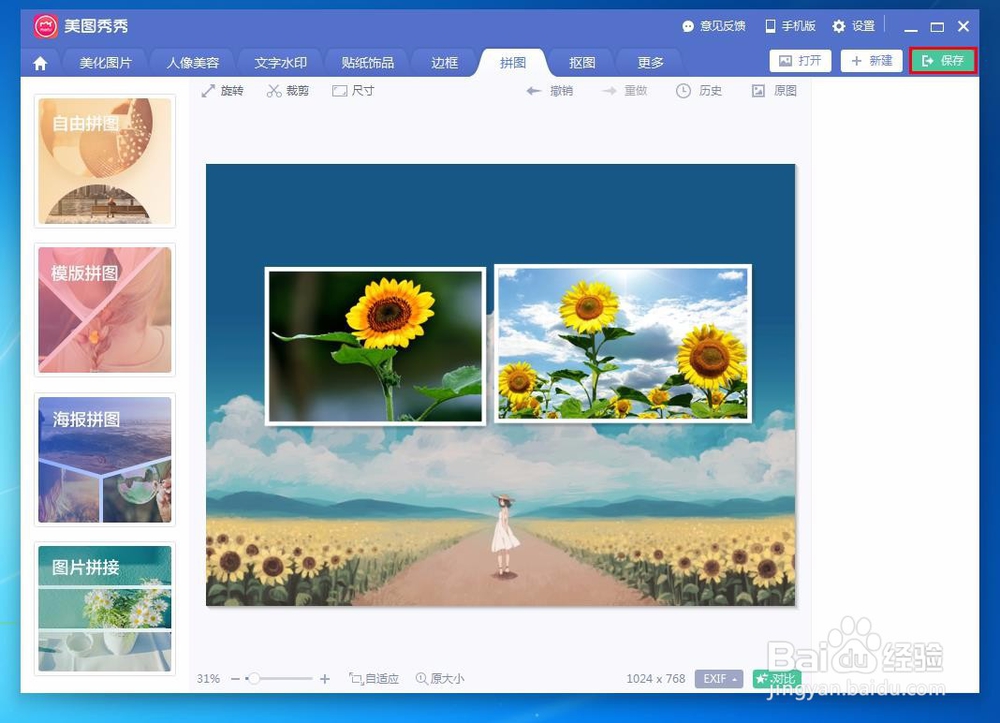Expand the EXIF dropdown
This screenshot has height=723, width=1000.
pyautogui.click(x=719, y=679)
